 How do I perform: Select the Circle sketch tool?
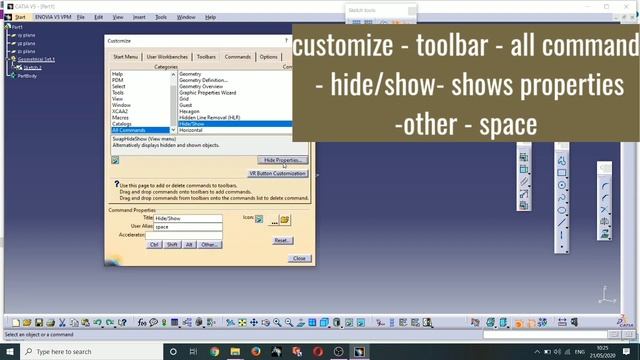click(562, 185)
